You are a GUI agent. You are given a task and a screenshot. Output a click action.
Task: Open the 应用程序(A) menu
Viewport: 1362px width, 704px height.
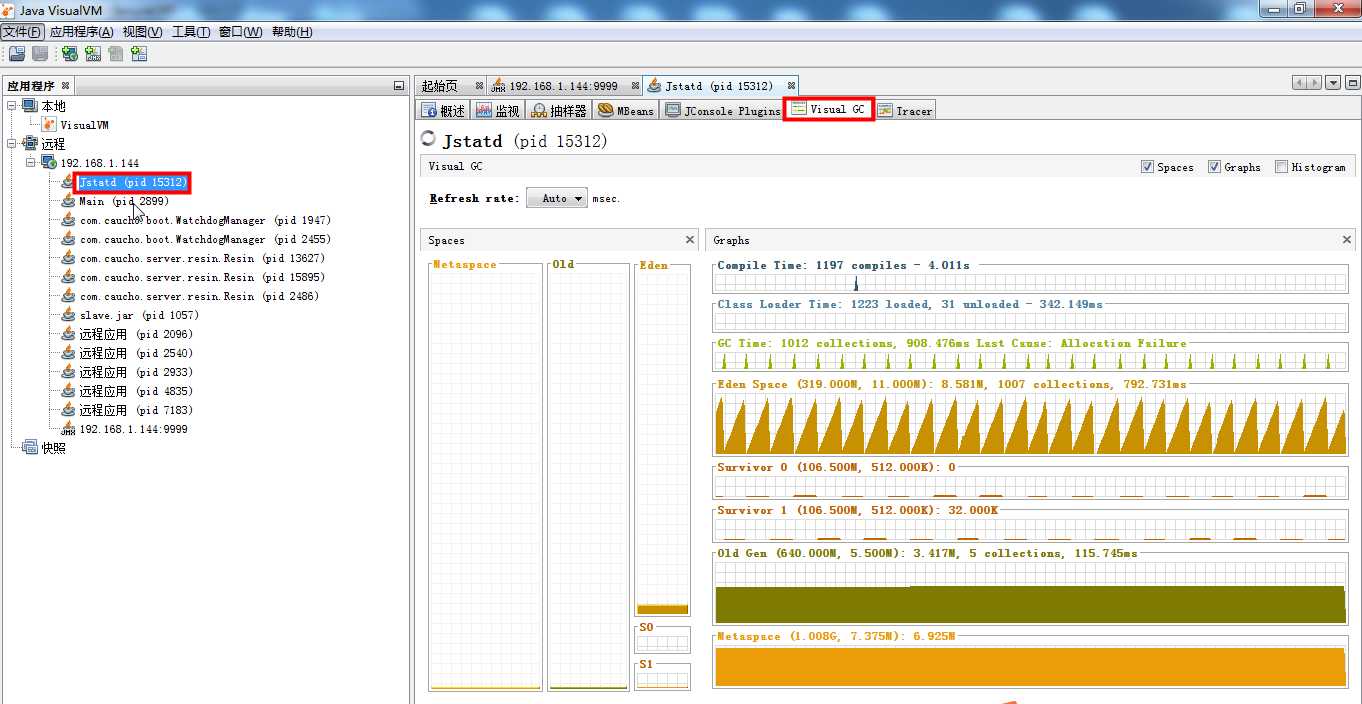point(81,32)
